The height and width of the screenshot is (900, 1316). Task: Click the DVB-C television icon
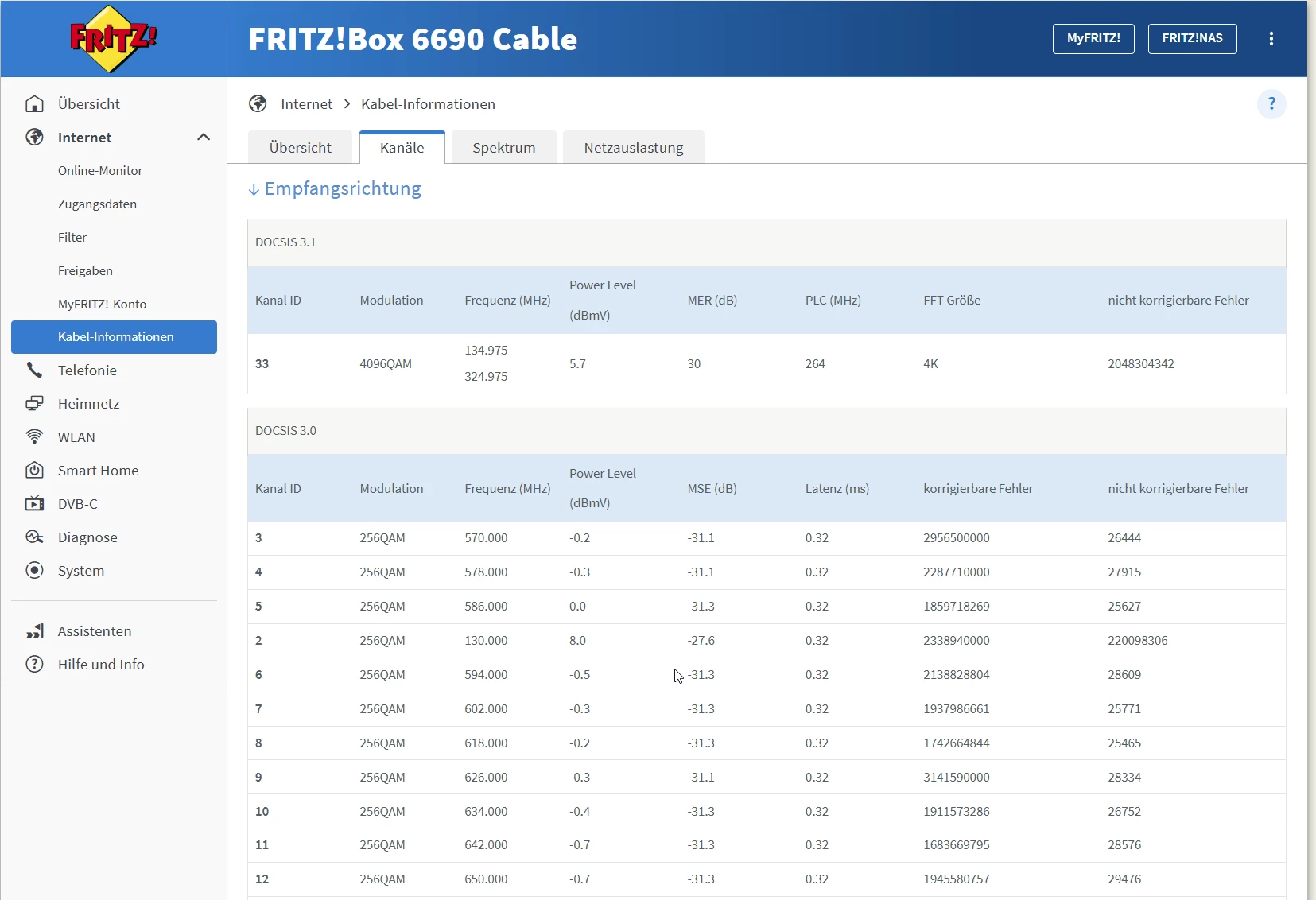coord(34,504)
